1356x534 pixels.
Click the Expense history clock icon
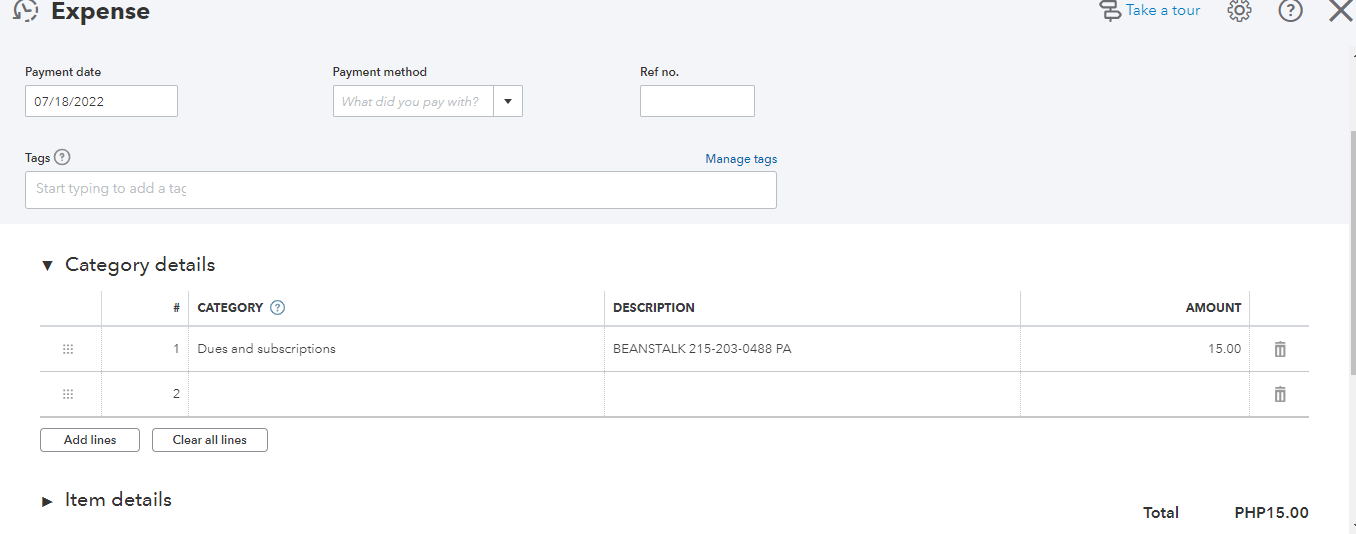point(26,11)
